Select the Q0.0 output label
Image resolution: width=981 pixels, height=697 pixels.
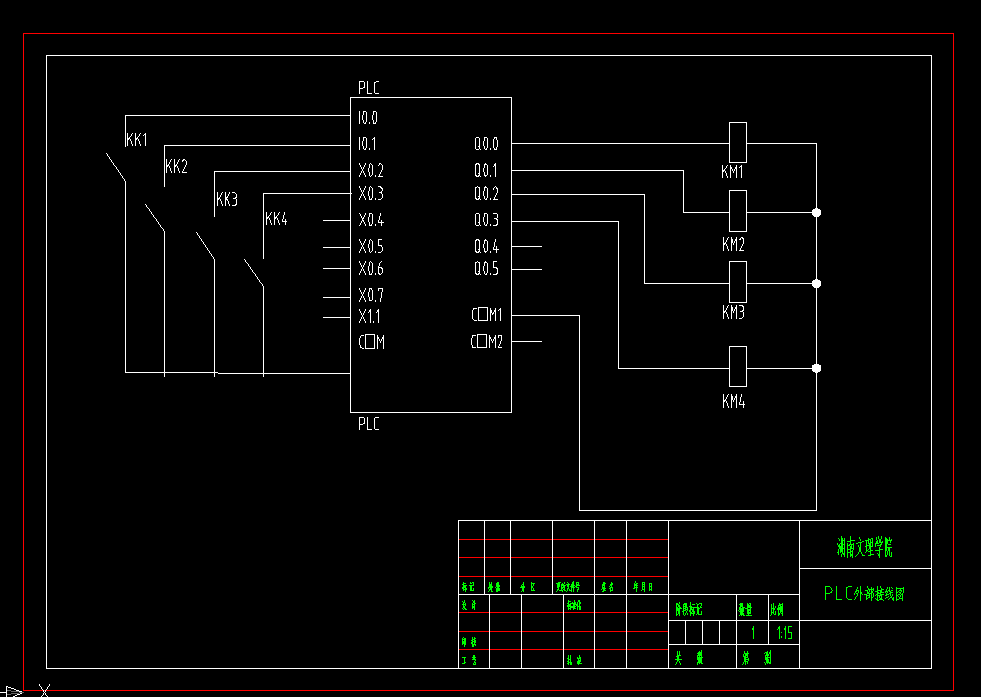pyautogui.click(x=486, y=144)
